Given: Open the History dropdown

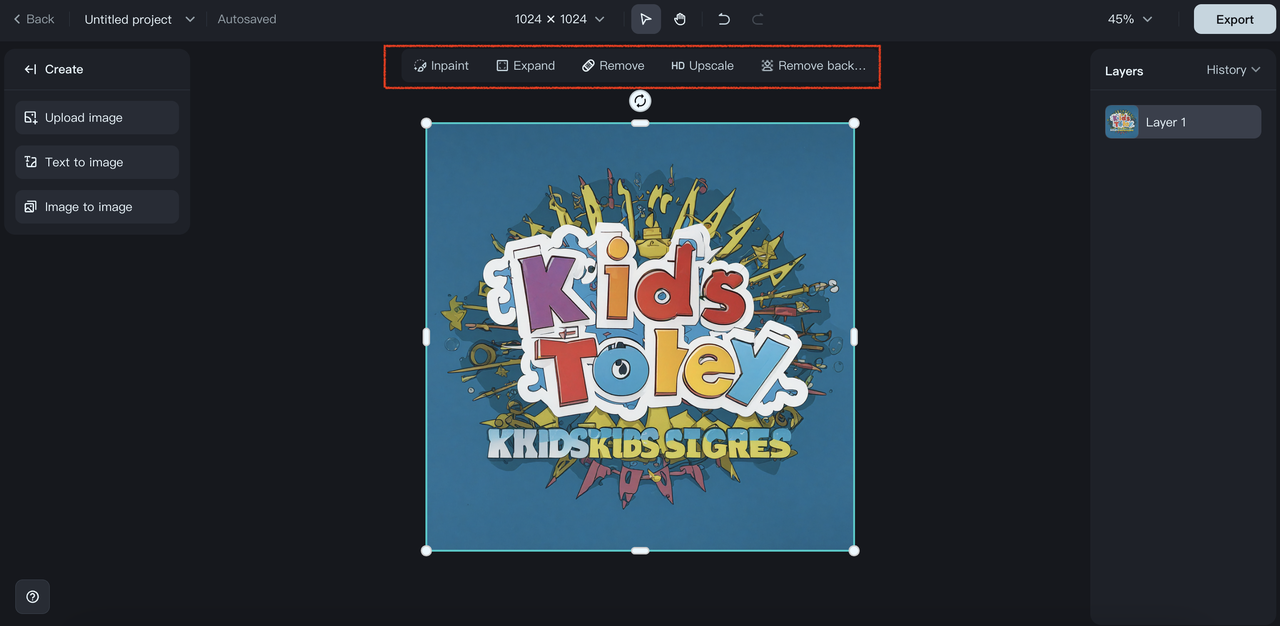Looking at the screenshot, I should (1233, 70).
